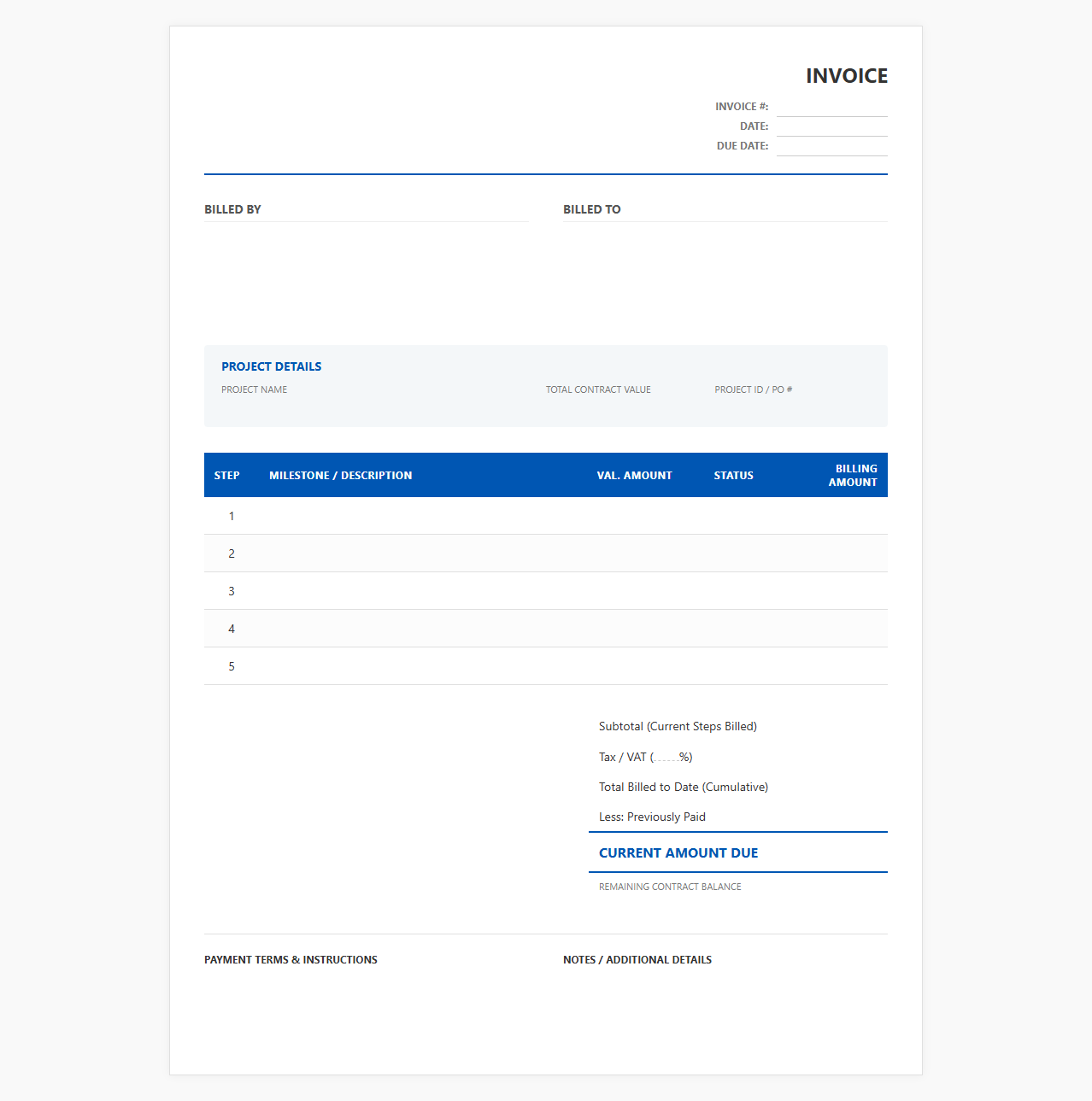Click the 'INVOICE #:' label
1092x1101 pixels.
point(742,107)
